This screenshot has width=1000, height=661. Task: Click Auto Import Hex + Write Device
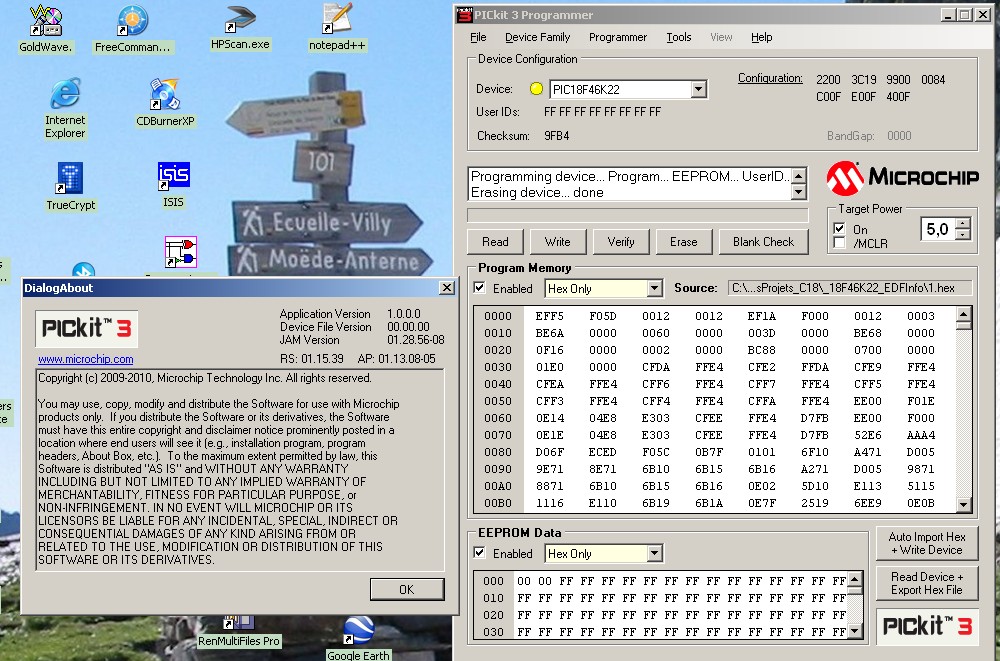click(x=927, y=544)
